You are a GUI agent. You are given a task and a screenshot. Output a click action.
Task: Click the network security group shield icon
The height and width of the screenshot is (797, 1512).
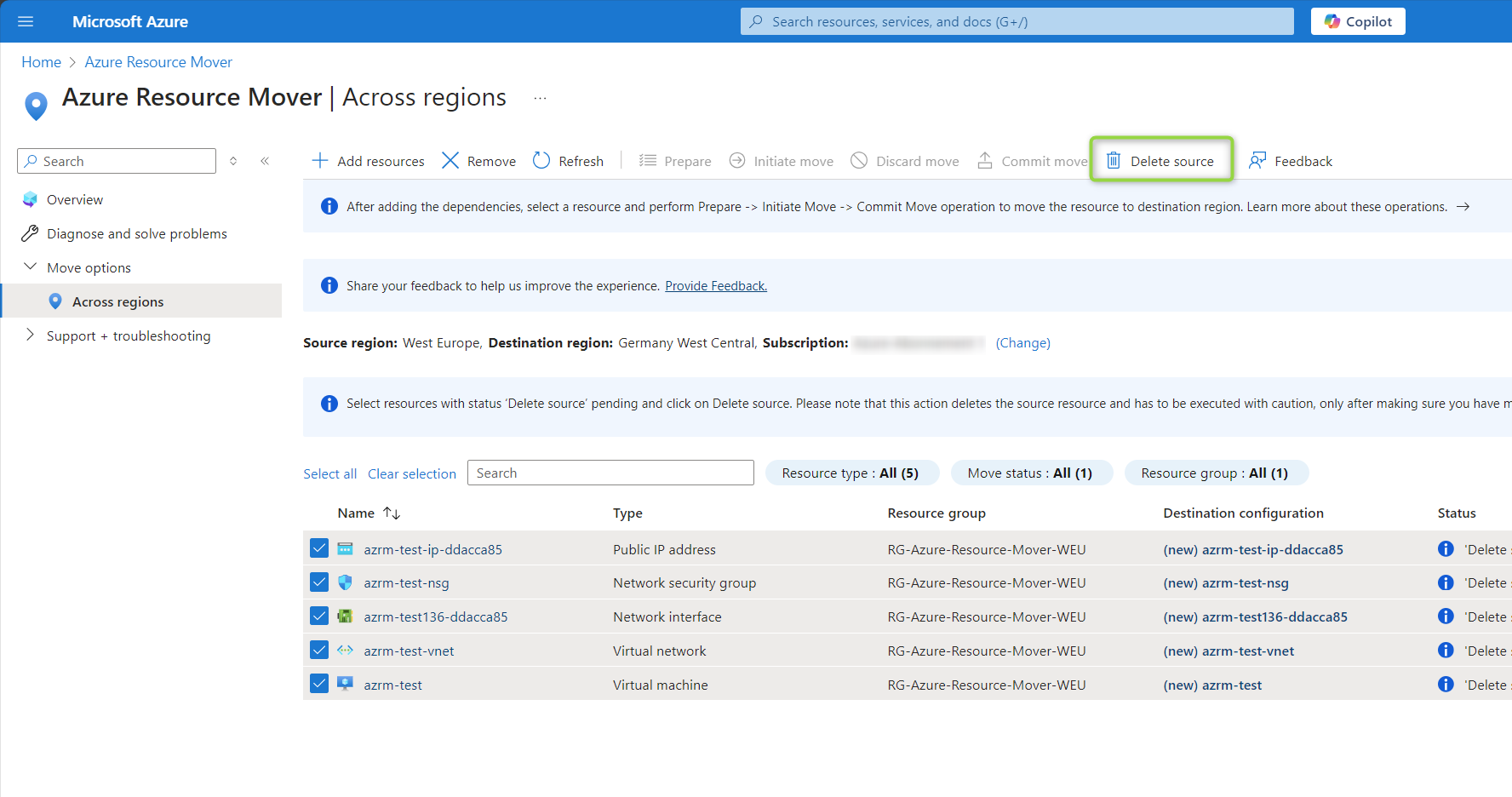point(345,582)
